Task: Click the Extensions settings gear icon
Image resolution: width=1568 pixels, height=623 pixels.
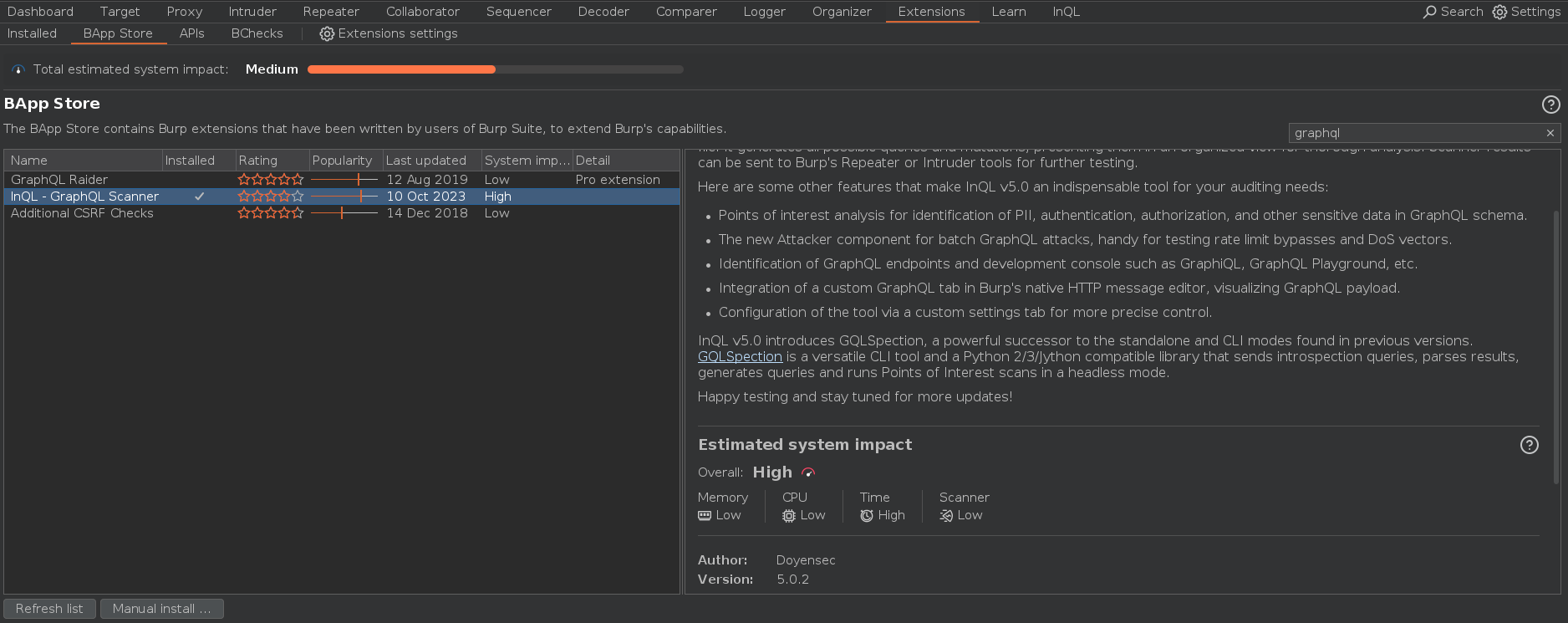Action: (x=327, y=33)
